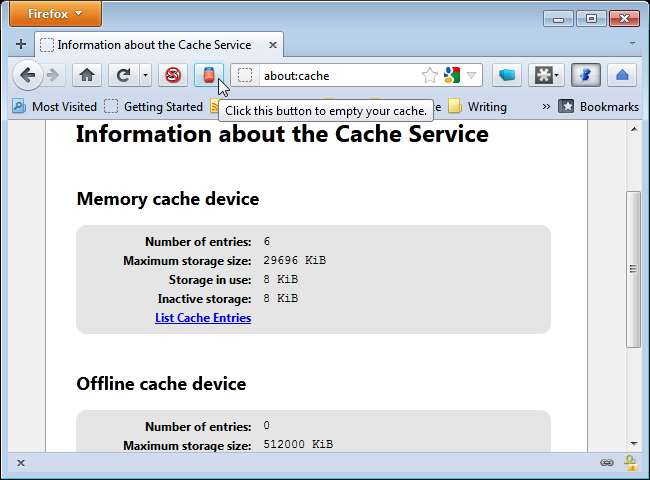650x480 pixels.
Task: Open a new tab with plus button
Action: tap(20, 44)
